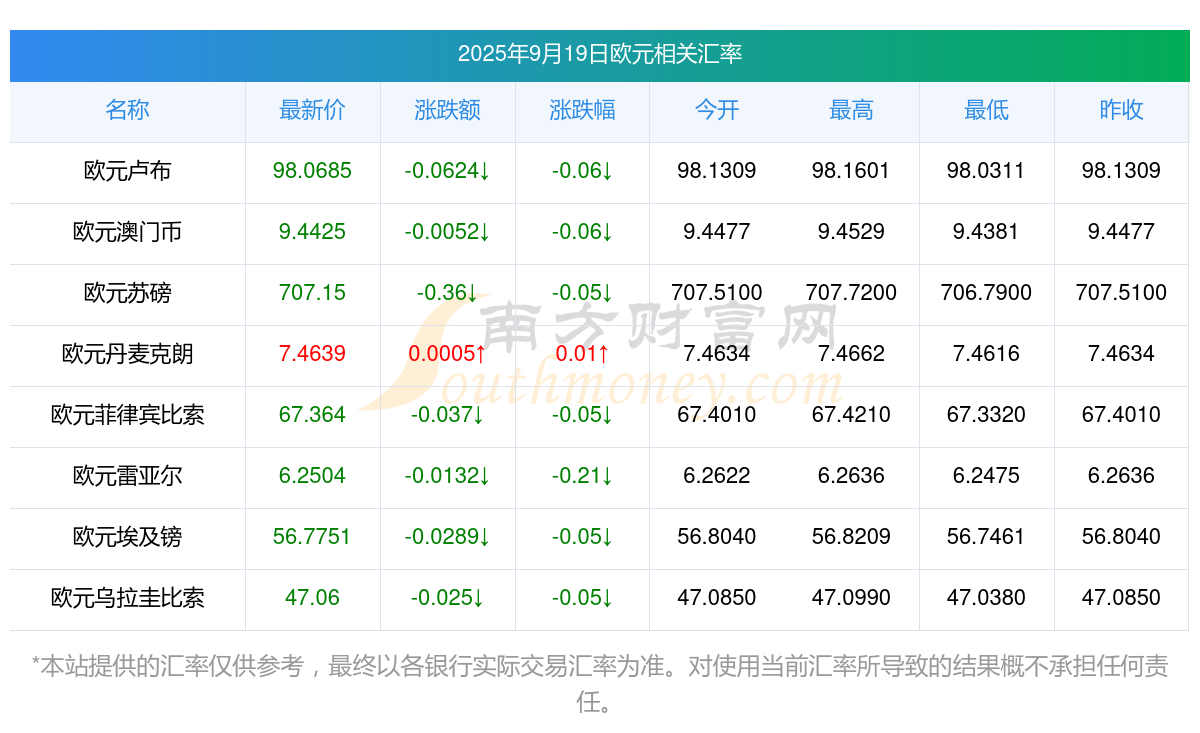
Task: Select the 最新价 column header
Action: coord(312,110)
